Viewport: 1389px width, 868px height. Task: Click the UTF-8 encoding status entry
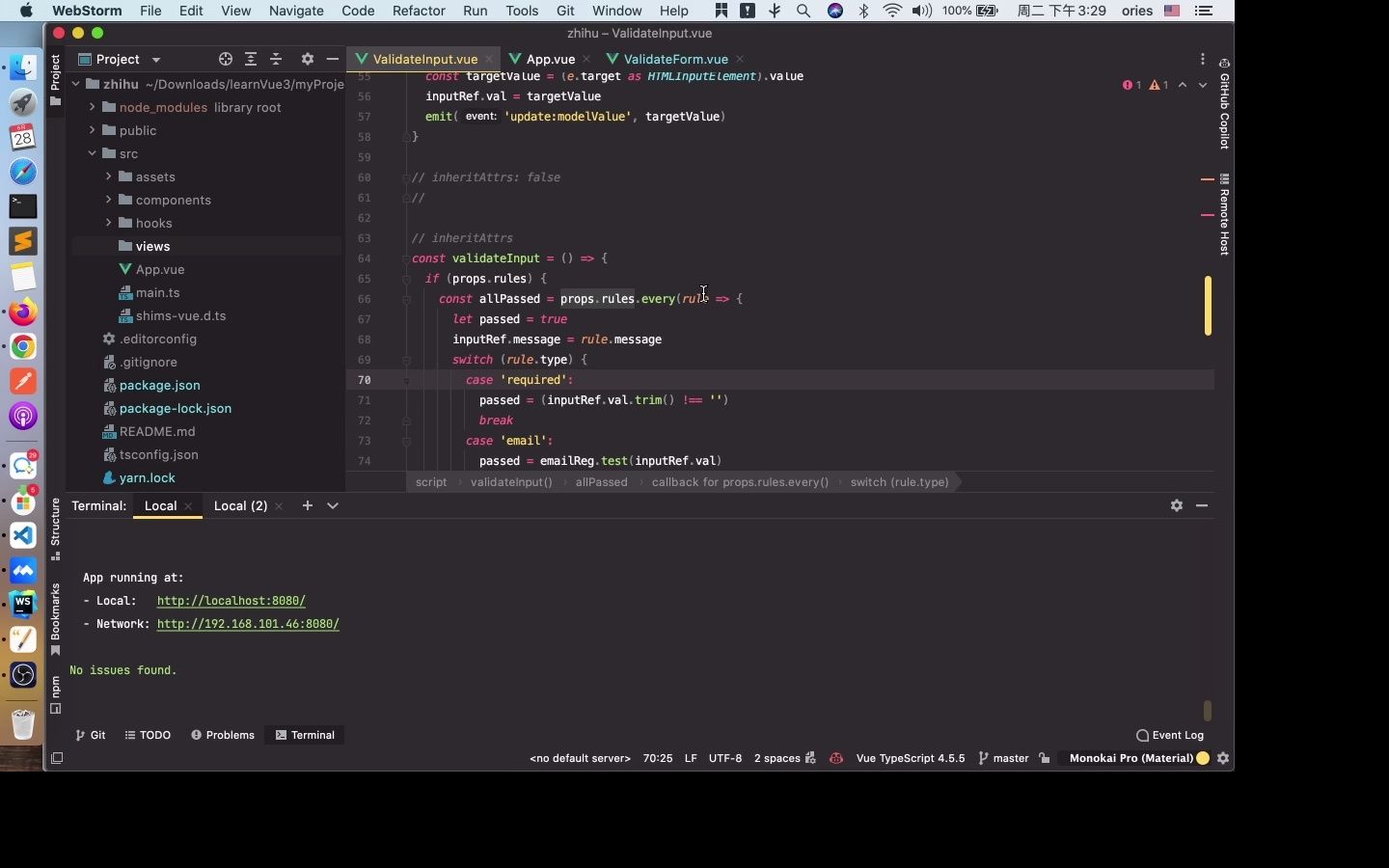[x=725, y=758]
